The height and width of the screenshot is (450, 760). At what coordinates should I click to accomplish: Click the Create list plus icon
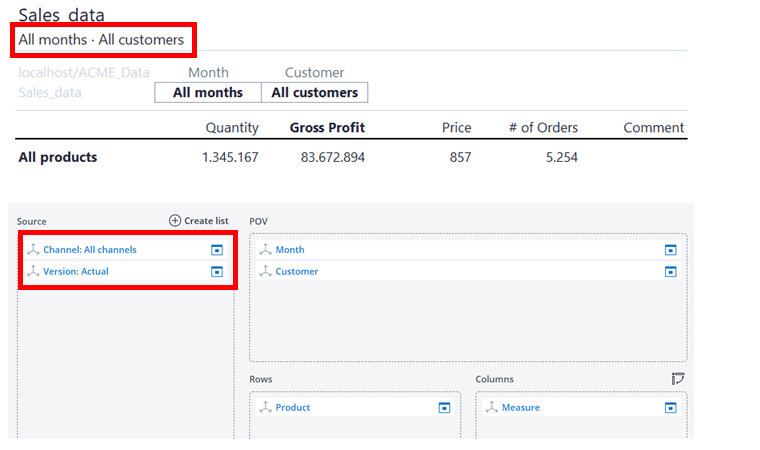(175, 221)
